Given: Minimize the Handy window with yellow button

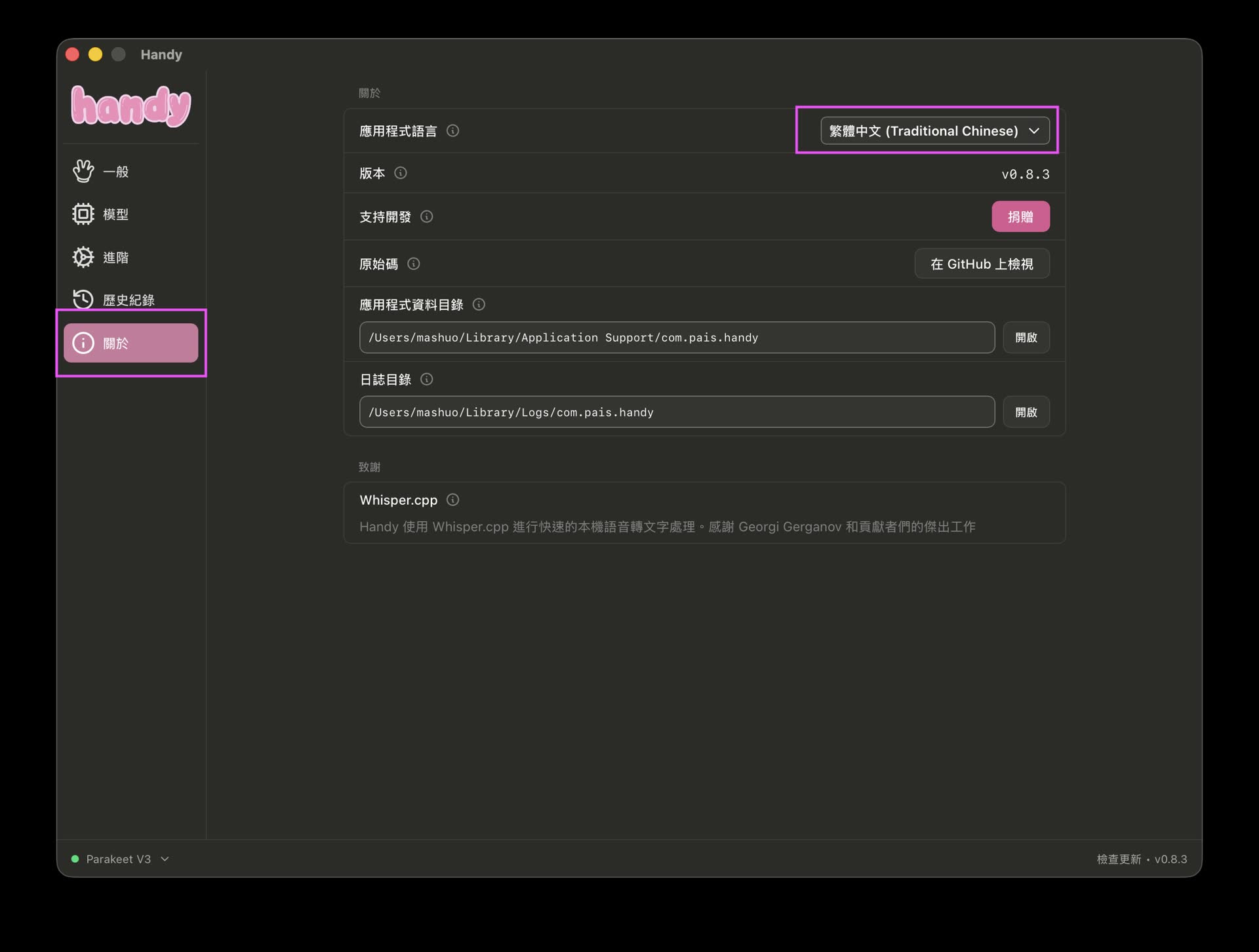Looking at the screenshot, I should click(96, 54).
